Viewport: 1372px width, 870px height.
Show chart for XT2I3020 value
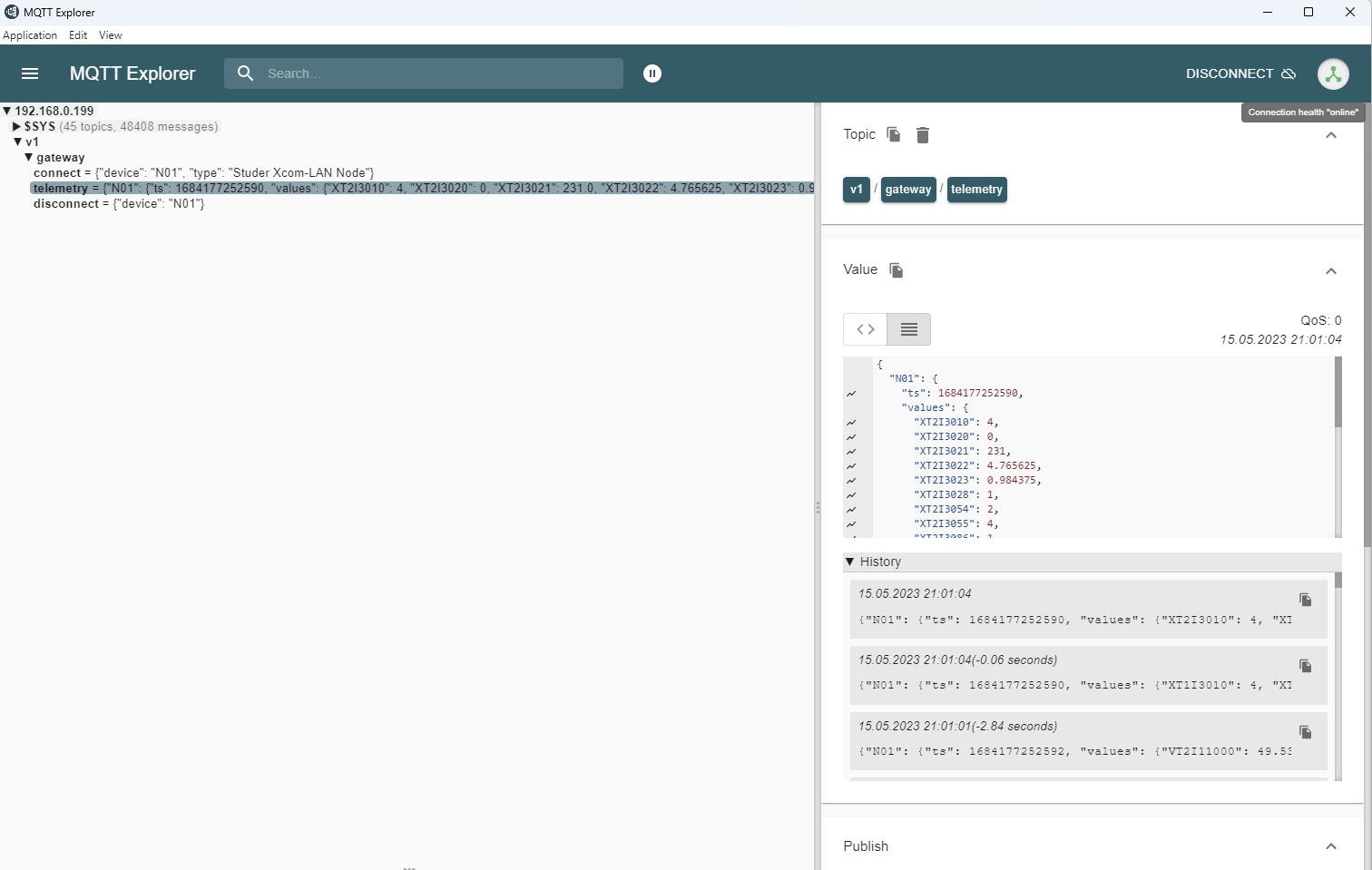(x=851, y=437)
